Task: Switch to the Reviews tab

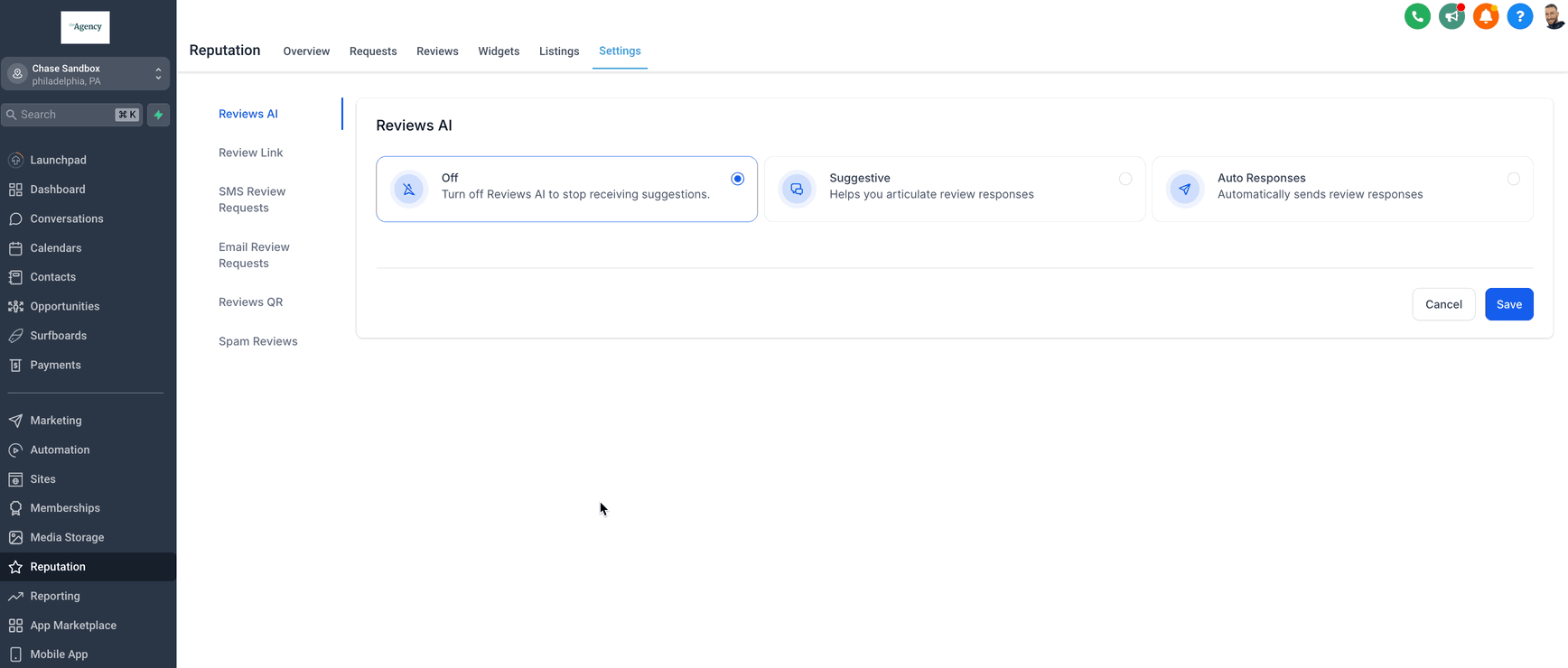Action: click(437, 51)
